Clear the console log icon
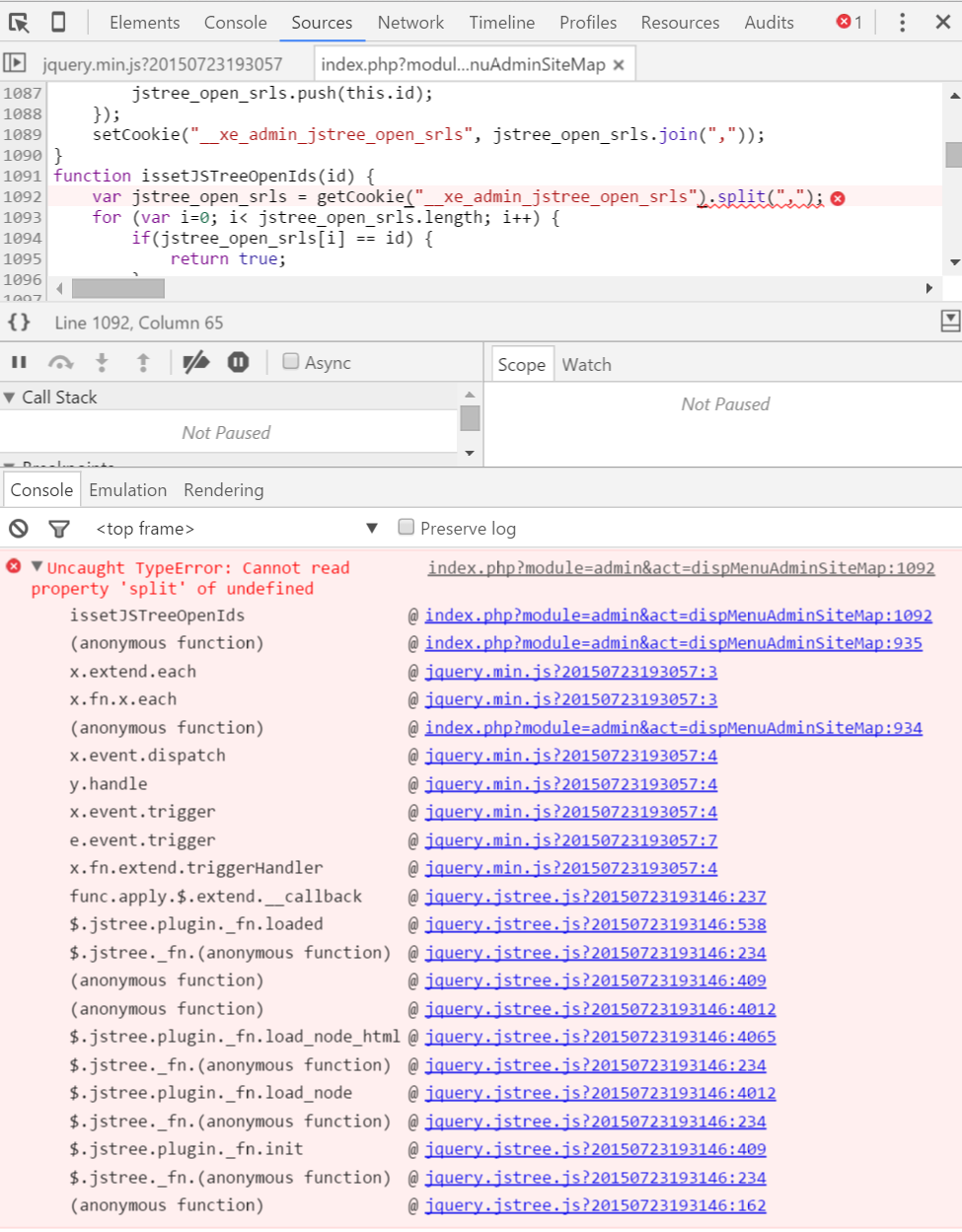The height and width of the screenshot is (1232, 962). coord(19,529)
